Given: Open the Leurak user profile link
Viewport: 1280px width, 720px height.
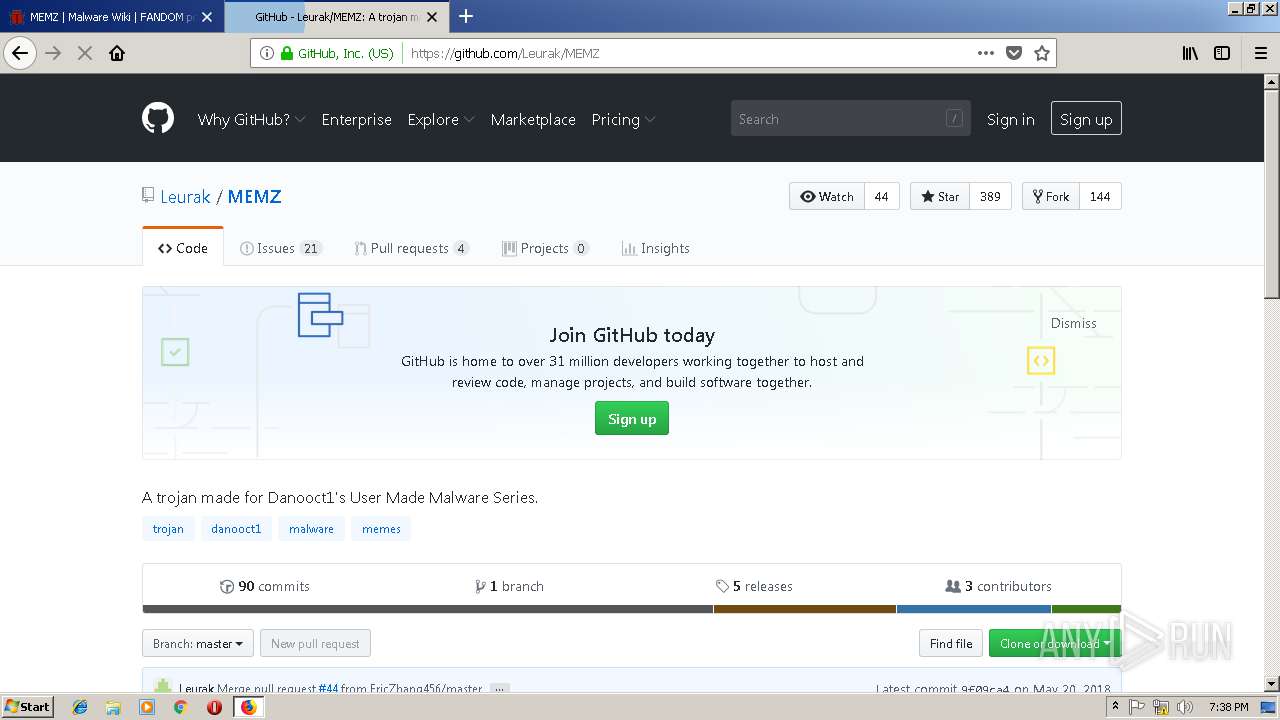Looking at the screenshot, I should pyautogui.click(x=185, y=197).
